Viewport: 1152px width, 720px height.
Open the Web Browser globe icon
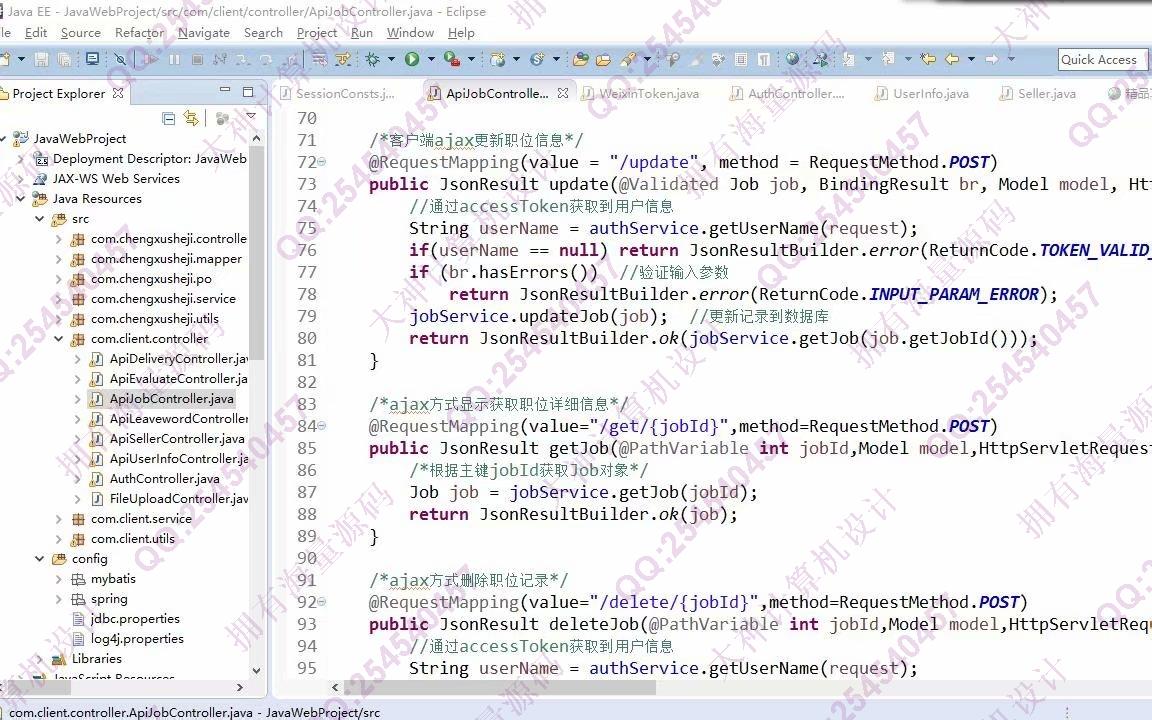[x=792, y=59]
